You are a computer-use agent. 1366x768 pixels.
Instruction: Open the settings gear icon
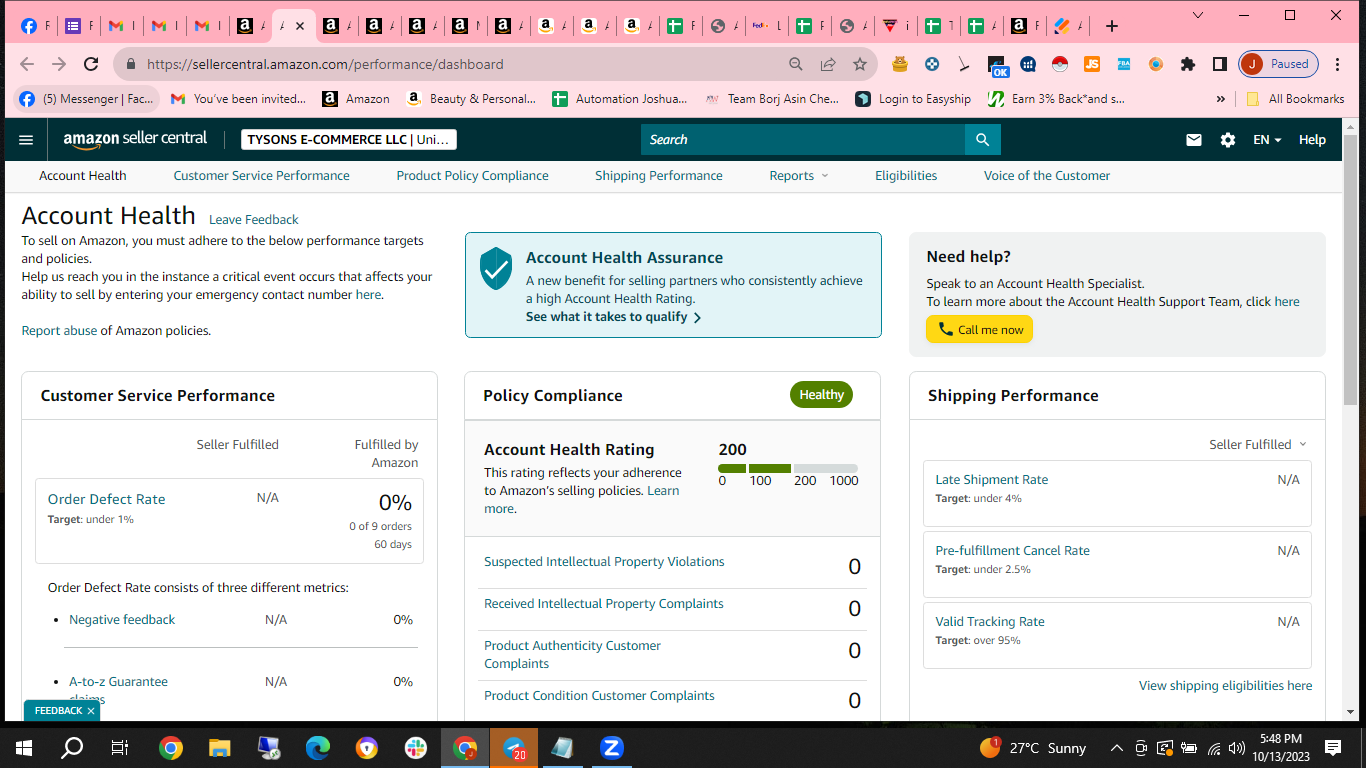tap(1228, 140)
